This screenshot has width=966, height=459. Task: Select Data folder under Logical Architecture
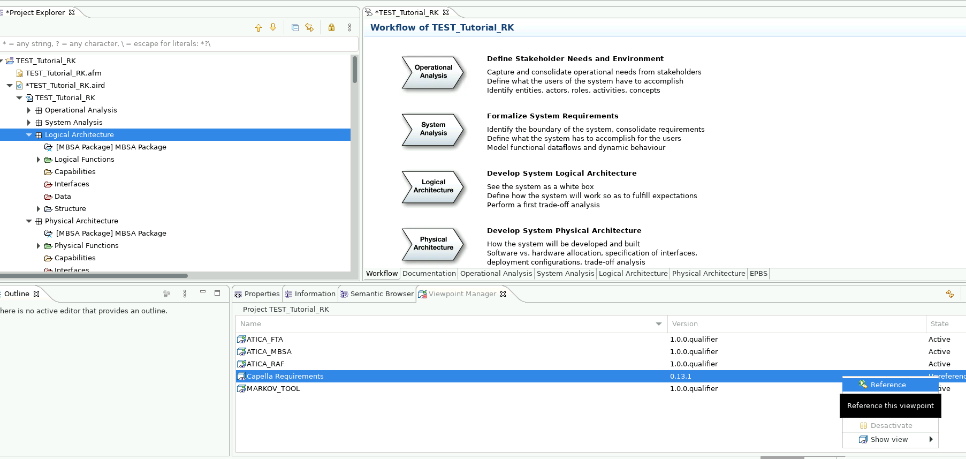pyautogui.click(x=62, y=197)
